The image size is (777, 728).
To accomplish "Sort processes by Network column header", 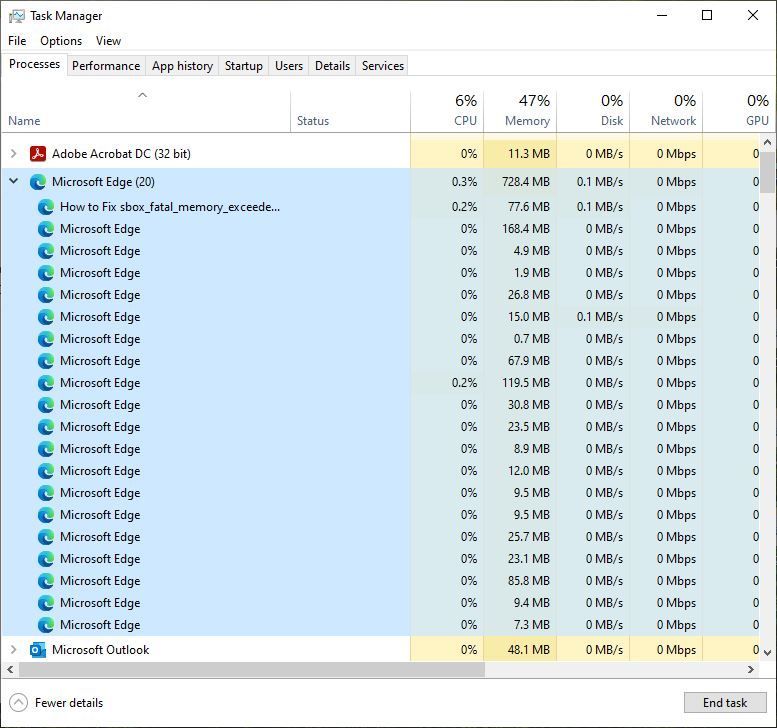I will [666, 112].
